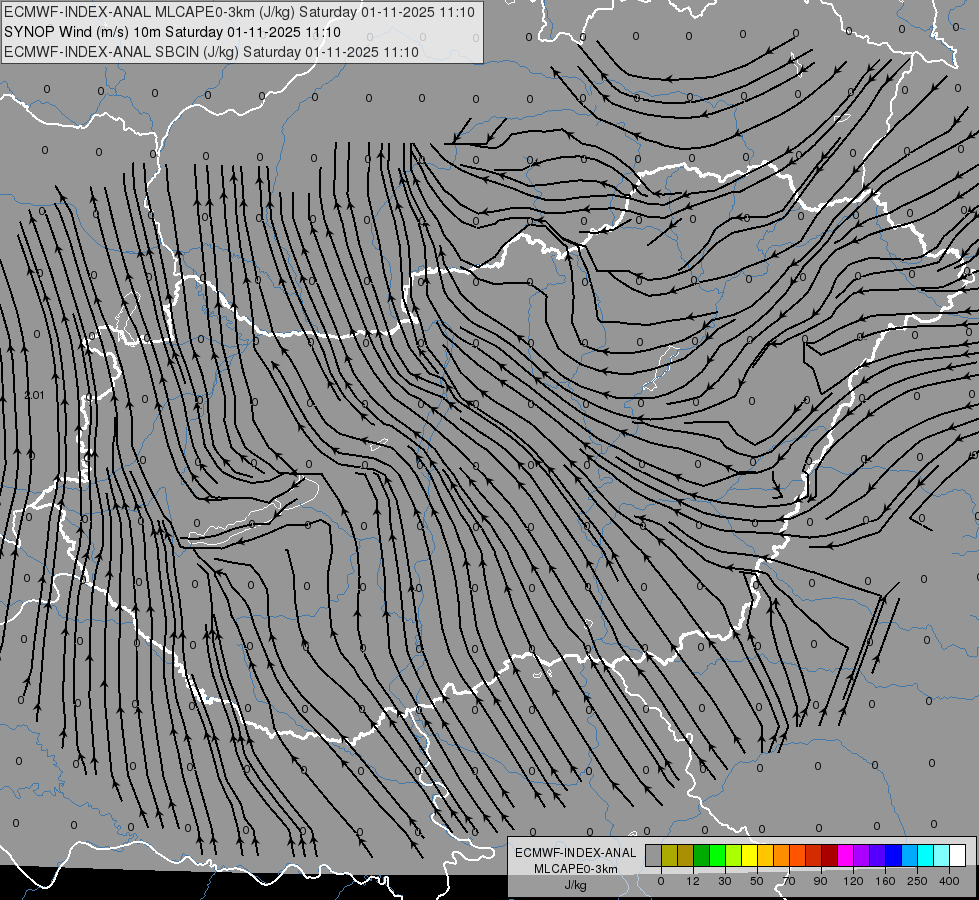
Task: Click the legend value 12
Action: (x=693, y=881)
